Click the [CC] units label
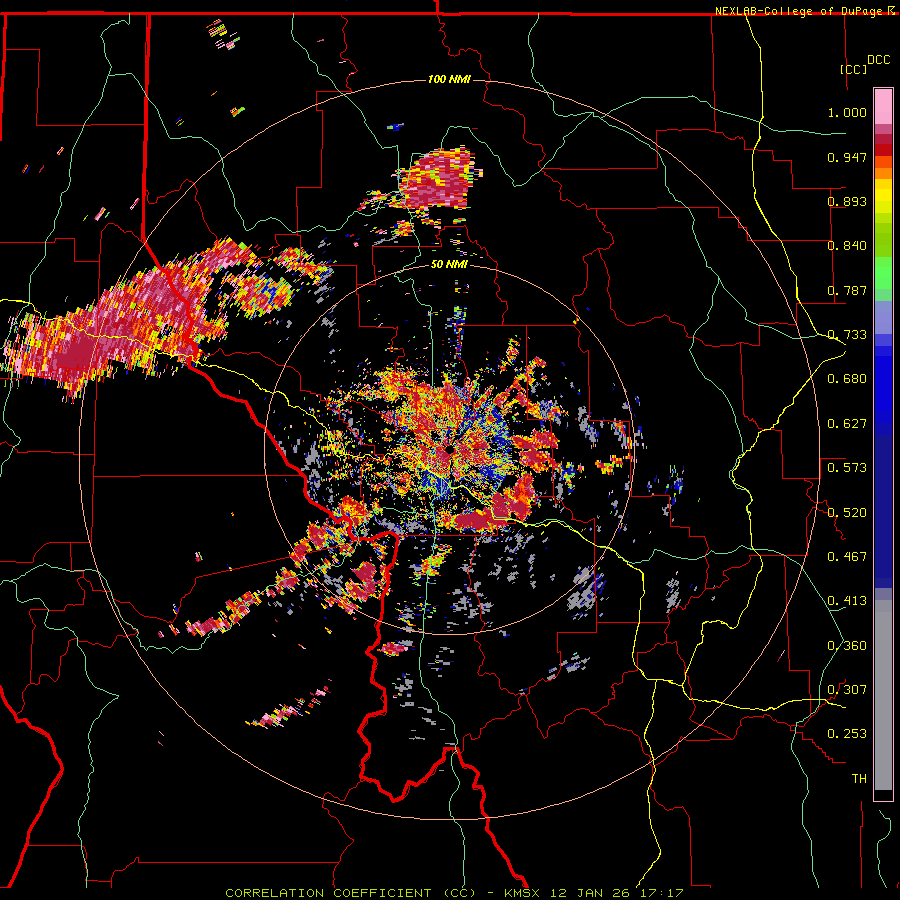 tap(854, 69)
